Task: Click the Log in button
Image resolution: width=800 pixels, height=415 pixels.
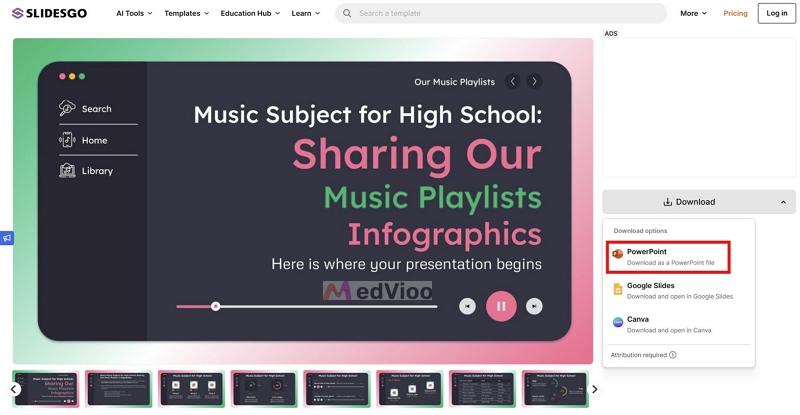Action: [x=777, y=13]
